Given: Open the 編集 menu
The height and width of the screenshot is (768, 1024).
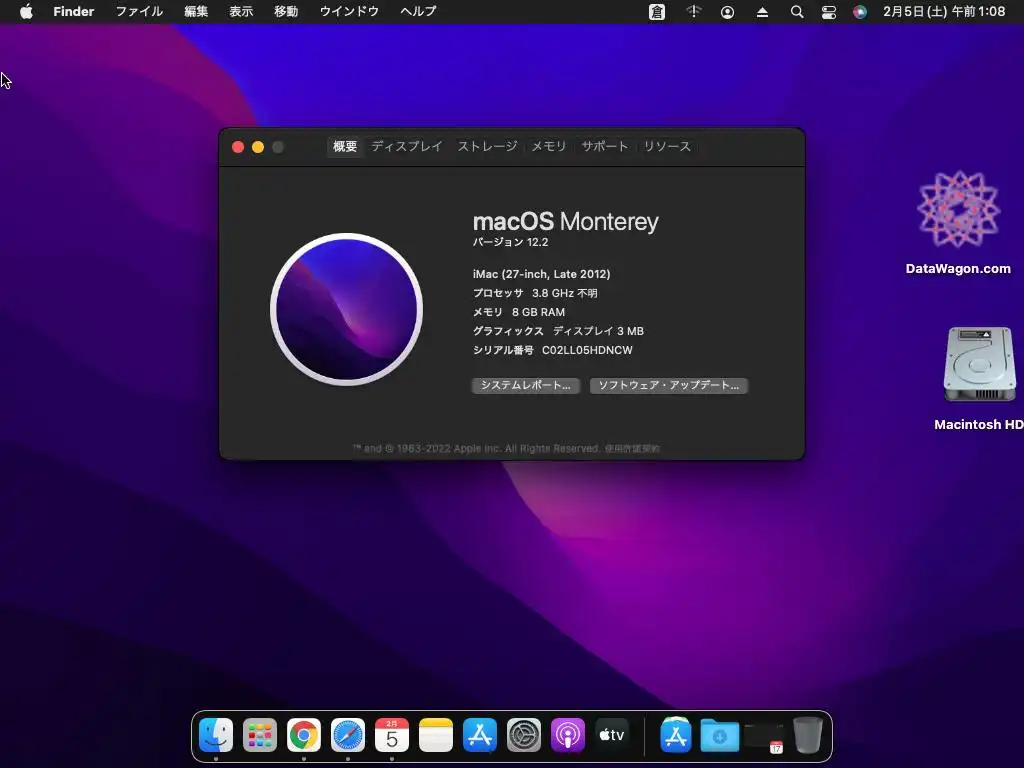Looking at the screenshot, I should (196, 11).
